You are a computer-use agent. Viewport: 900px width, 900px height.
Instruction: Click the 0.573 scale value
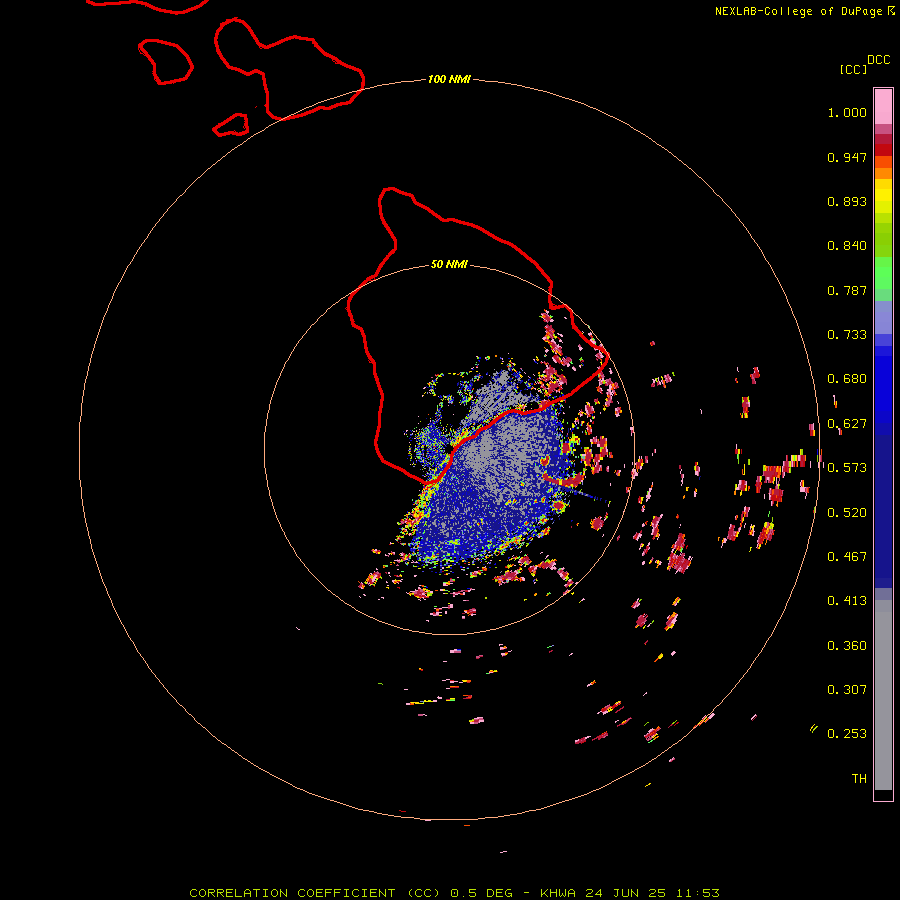point(847,468)
